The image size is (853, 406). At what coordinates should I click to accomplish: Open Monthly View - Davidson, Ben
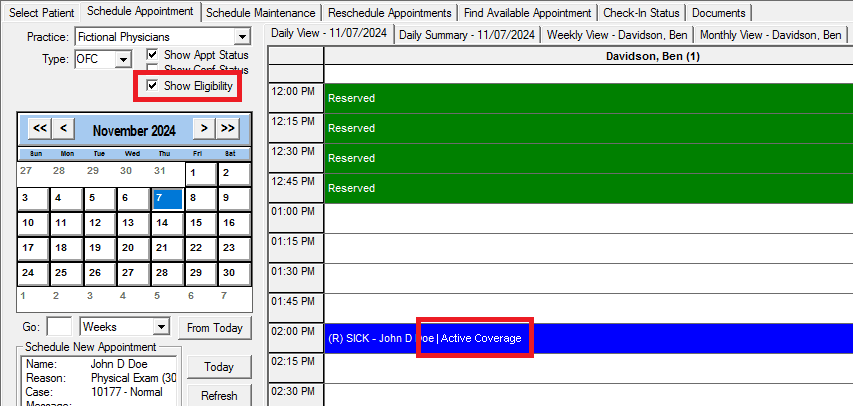pos(770,35)
